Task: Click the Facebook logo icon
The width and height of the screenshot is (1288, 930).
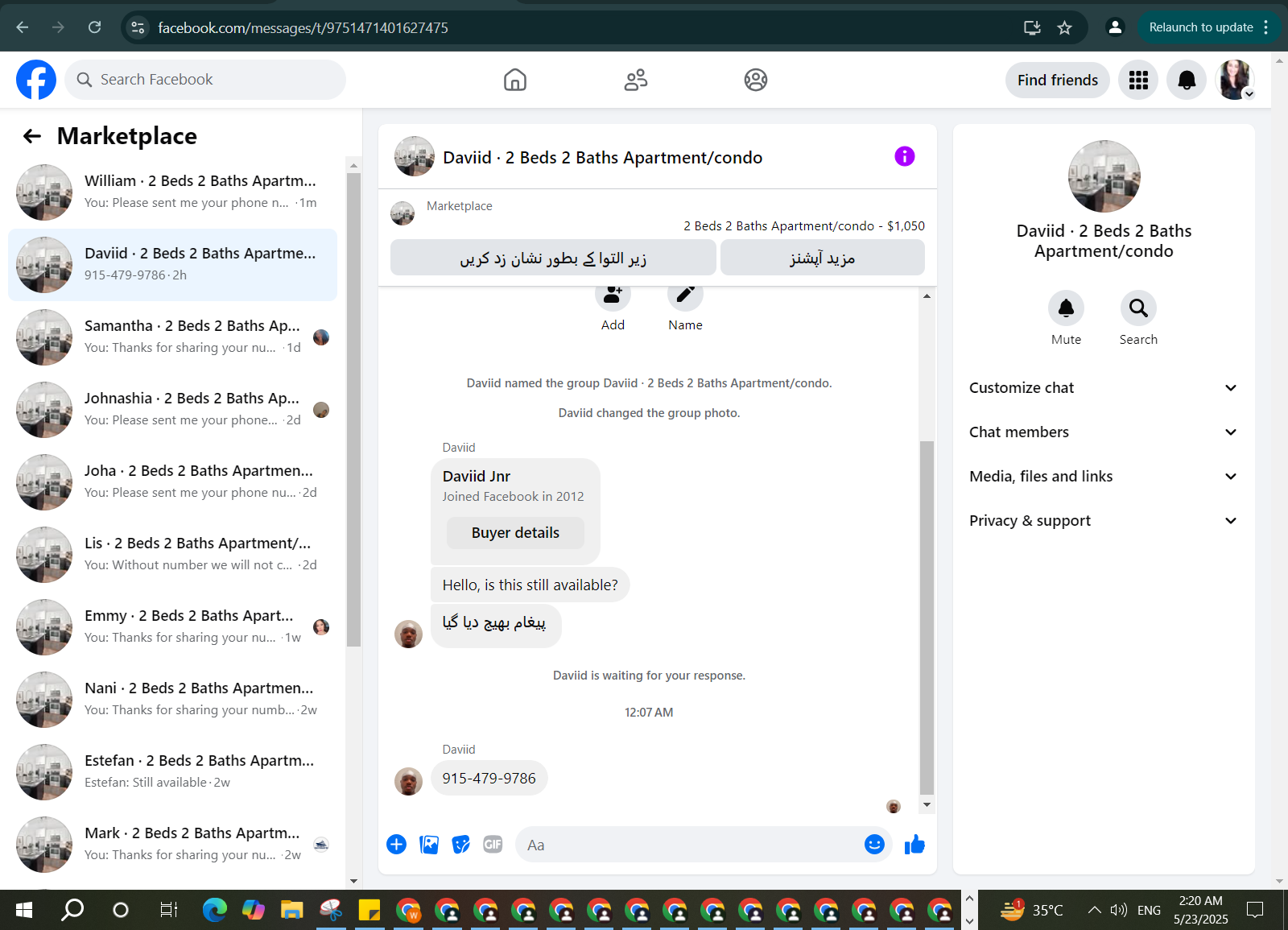Action: point(36,80)
